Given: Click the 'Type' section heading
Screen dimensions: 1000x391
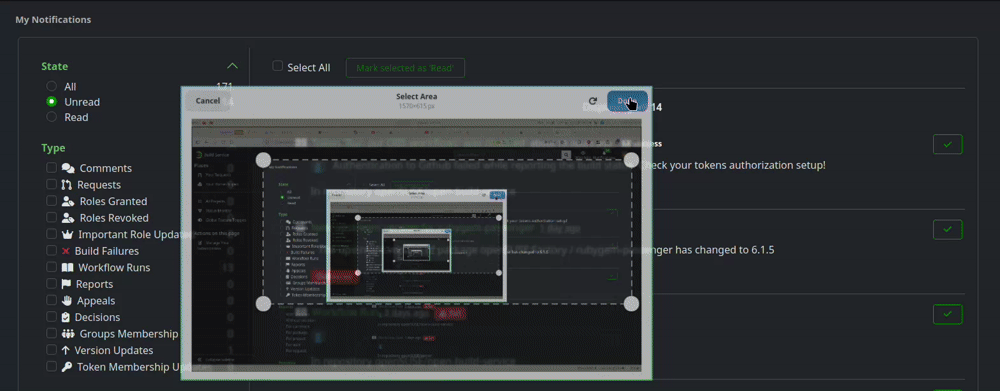Looking at the screenshot, I should [x=54, y=148].
